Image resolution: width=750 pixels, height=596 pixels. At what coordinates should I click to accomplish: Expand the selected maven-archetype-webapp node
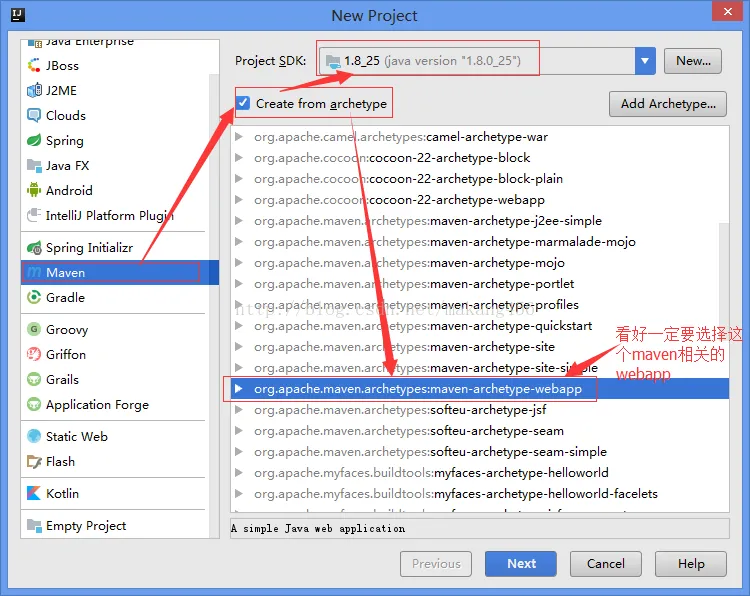[x=239, y=388]
